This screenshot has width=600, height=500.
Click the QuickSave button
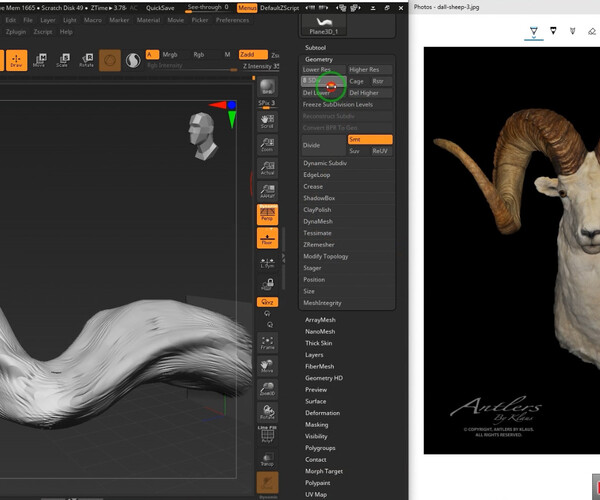(x=160, y=8)
